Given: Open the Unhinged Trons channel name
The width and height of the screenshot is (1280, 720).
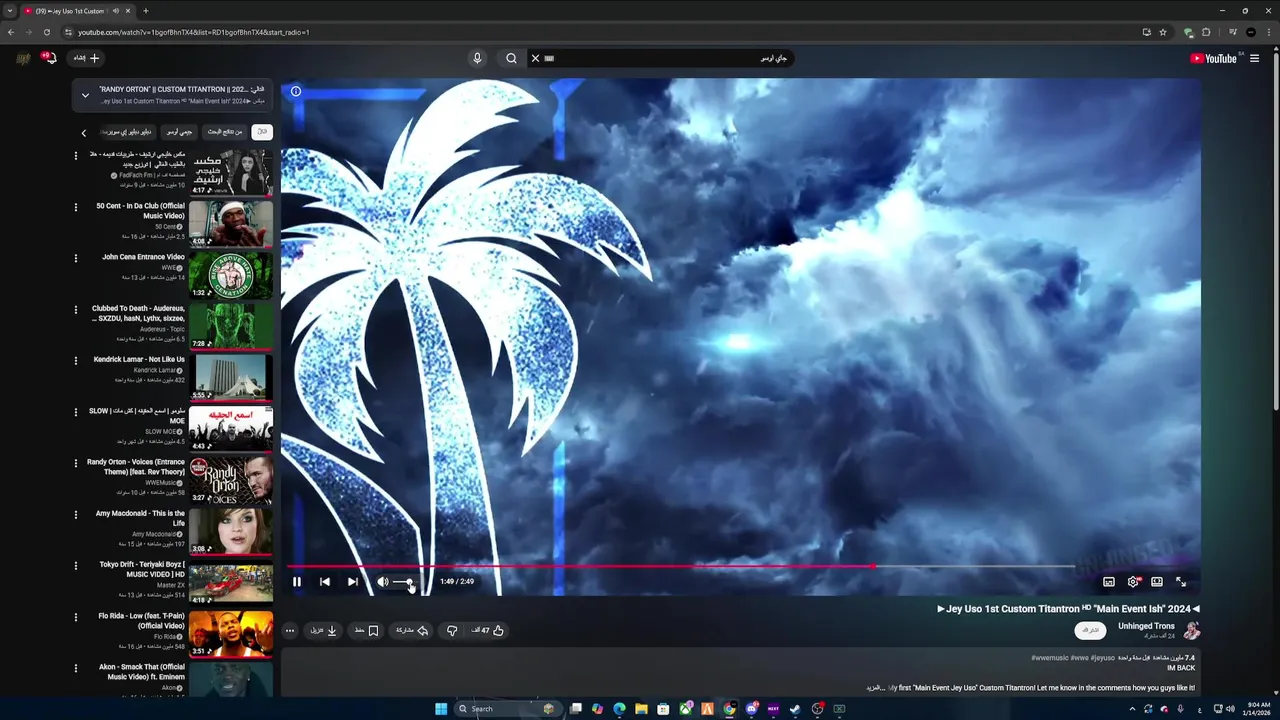Looking at the screenshot, I should tap(1146, 626).
